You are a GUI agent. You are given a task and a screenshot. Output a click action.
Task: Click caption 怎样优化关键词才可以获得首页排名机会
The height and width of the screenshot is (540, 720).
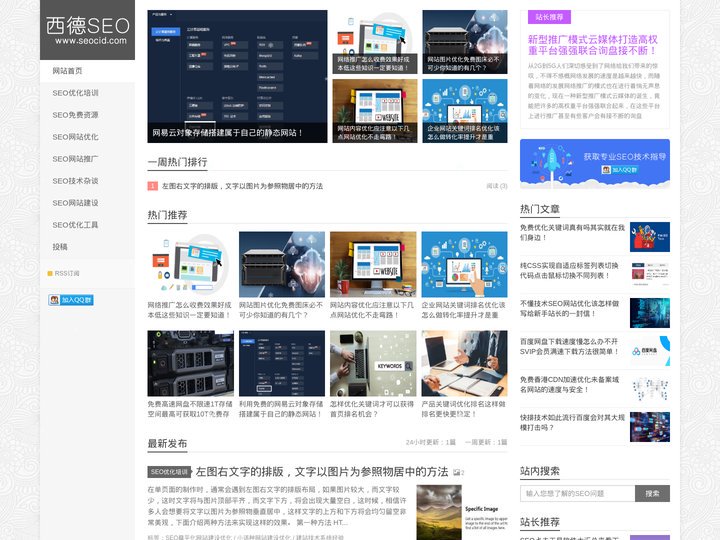point(372,409)
